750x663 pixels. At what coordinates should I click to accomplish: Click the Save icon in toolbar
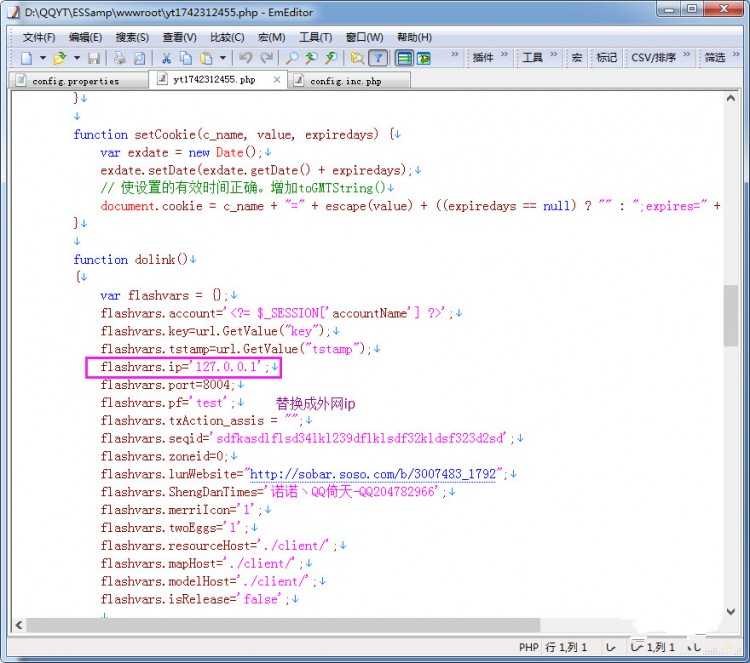[94, 58]
